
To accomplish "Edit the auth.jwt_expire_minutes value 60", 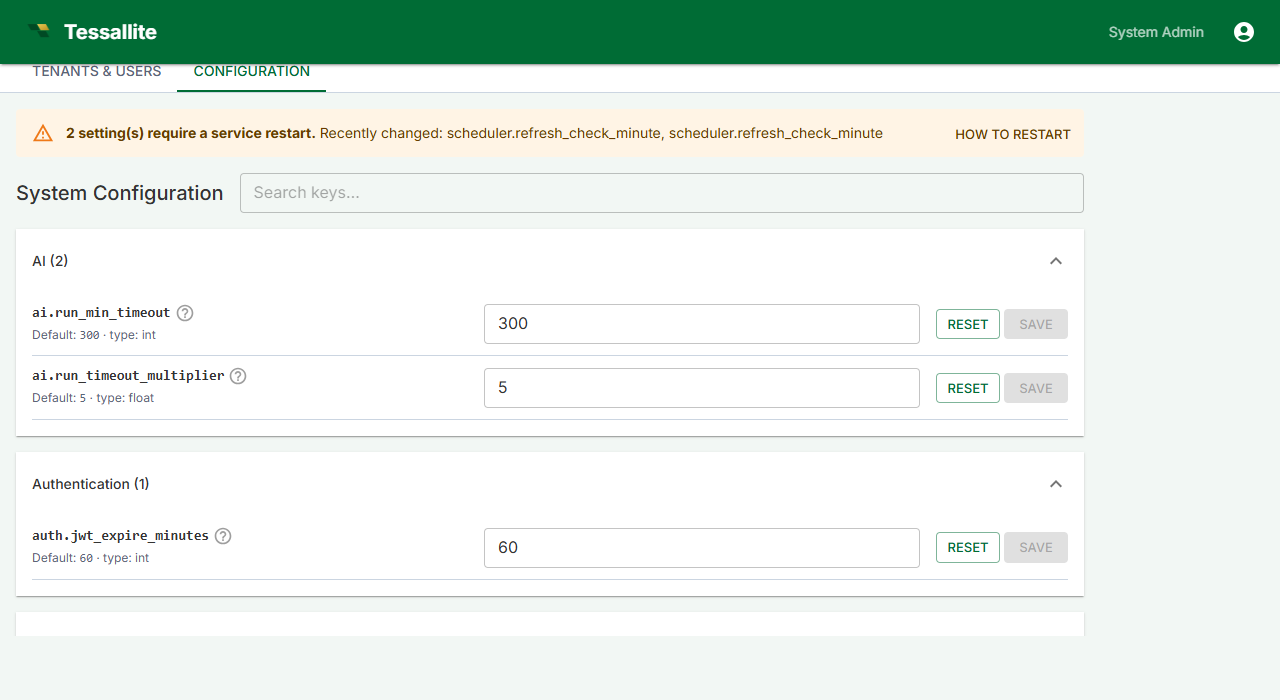I will tap(702, 548).
